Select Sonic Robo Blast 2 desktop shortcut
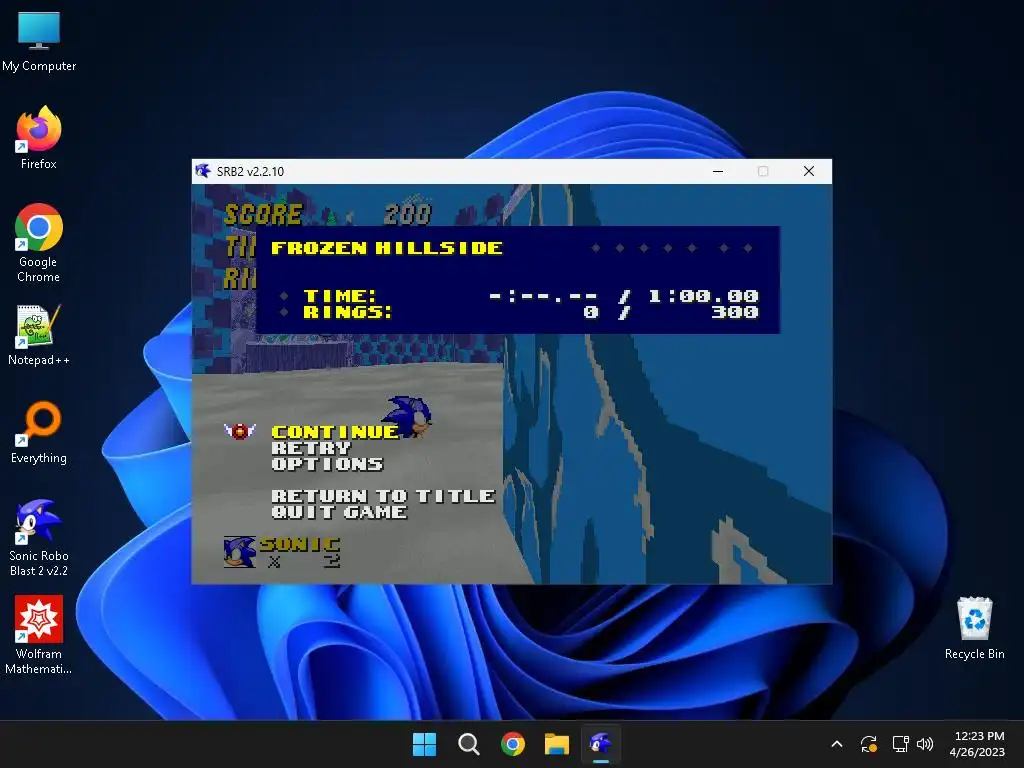1024x768 pixels. (x=39, y=537)
